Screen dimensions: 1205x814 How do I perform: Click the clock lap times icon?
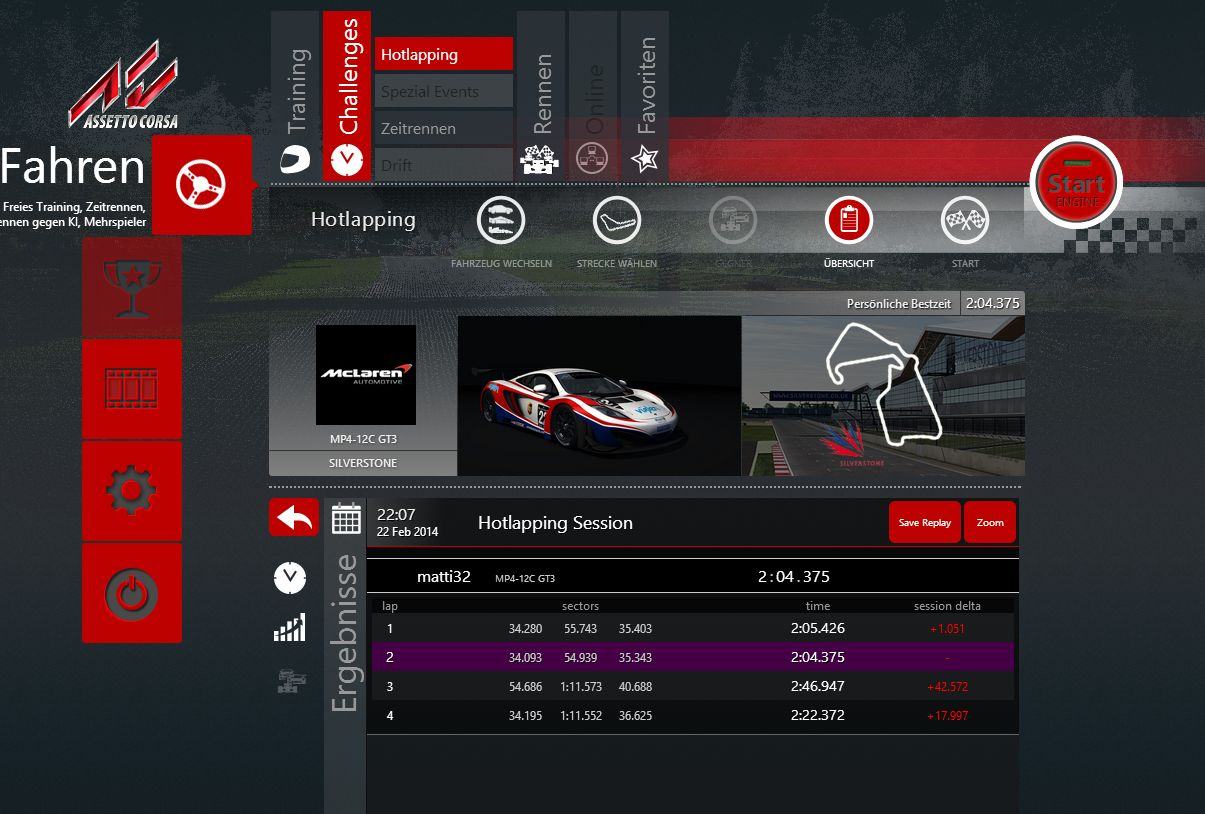[290, 577]
